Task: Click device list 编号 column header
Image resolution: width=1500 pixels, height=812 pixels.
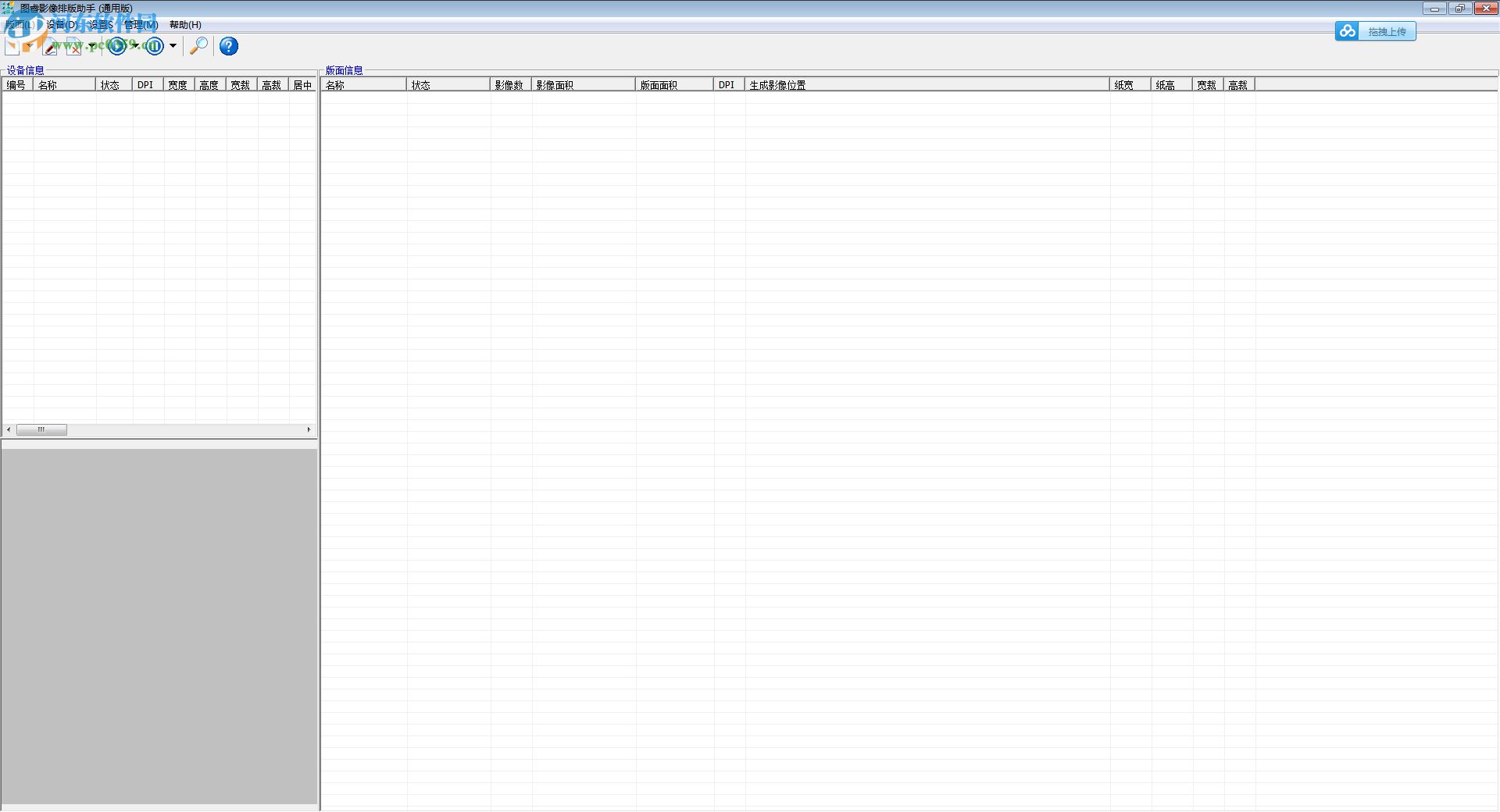Action: [x=17, y=85]
